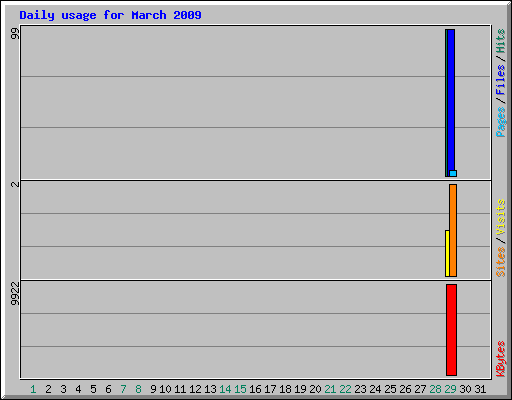Click day "27" on the x-axis
512x400 pixels.
tap(420, 389)
